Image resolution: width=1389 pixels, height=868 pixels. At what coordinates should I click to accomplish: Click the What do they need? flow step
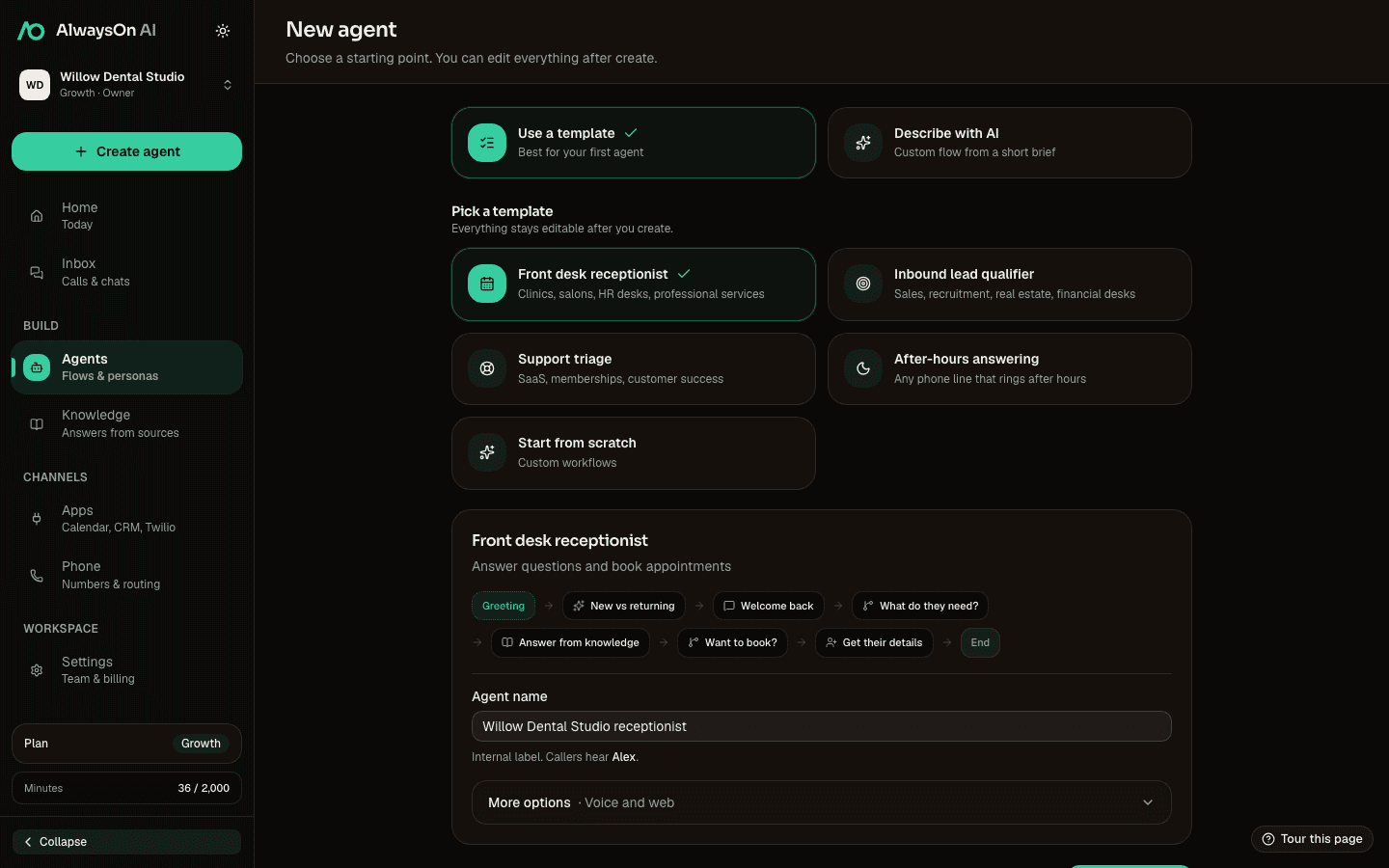click(920, 606)
